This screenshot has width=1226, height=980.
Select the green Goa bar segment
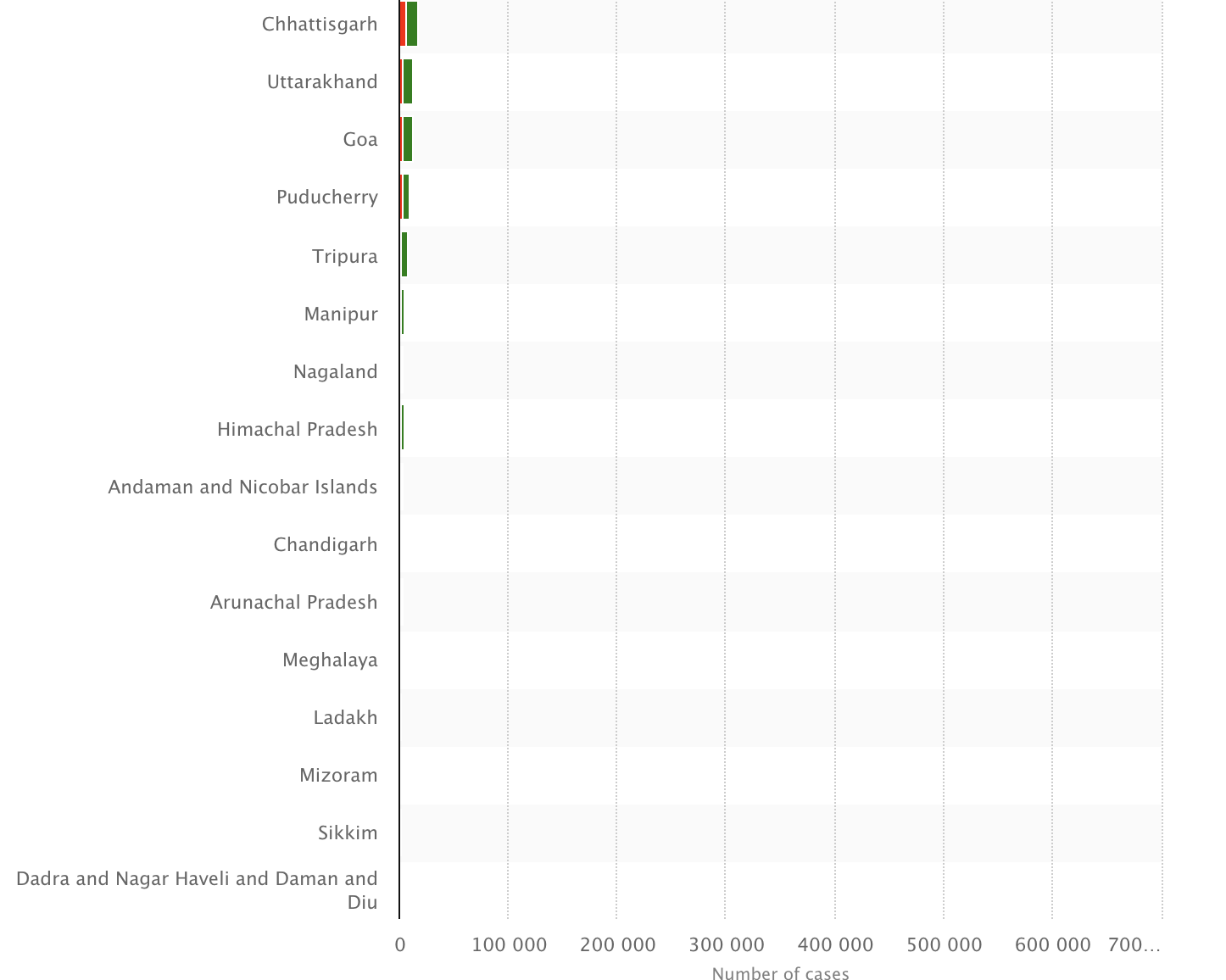tap(408, 139)
